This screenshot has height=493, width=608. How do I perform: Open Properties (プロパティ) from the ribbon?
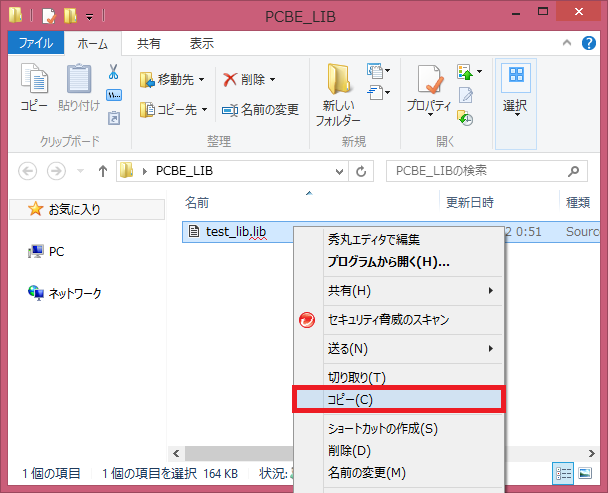point(428,90)
